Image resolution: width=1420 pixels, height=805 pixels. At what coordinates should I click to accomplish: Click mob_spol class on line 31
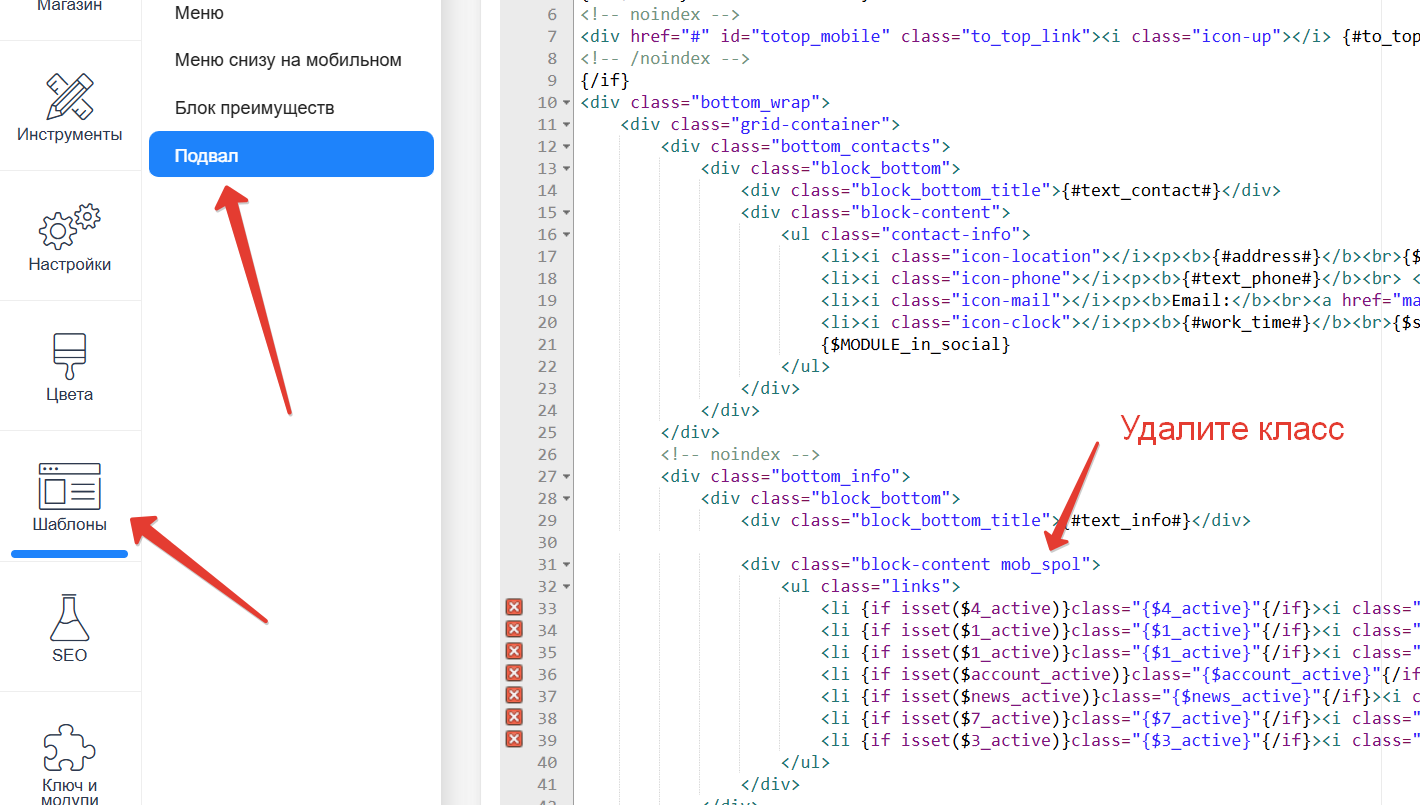(x=1040, y=564)
